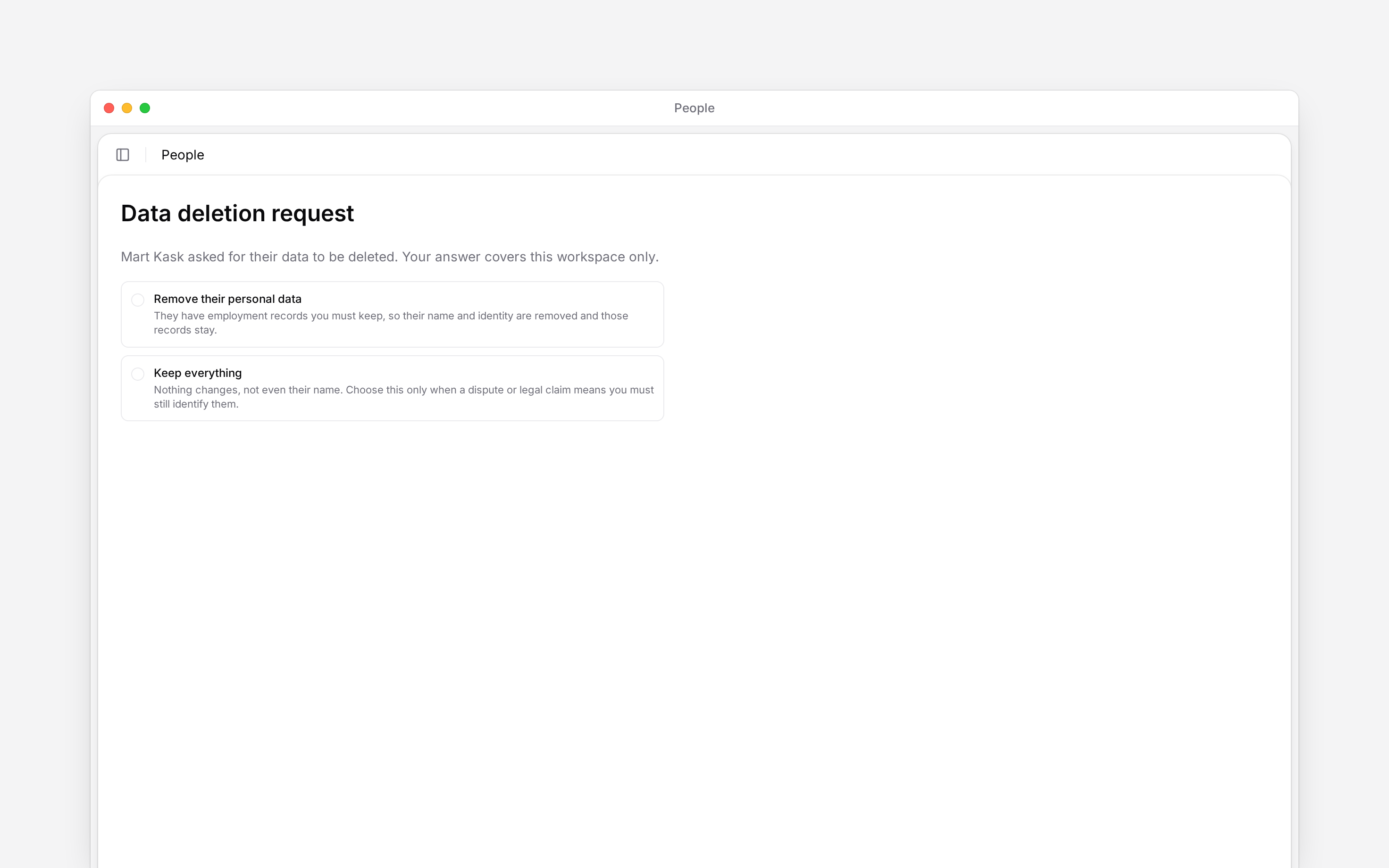The height and width of the screenshot is (868, 1389).
Task: Click the 'They have employment records' description
Action: [391, 323]
